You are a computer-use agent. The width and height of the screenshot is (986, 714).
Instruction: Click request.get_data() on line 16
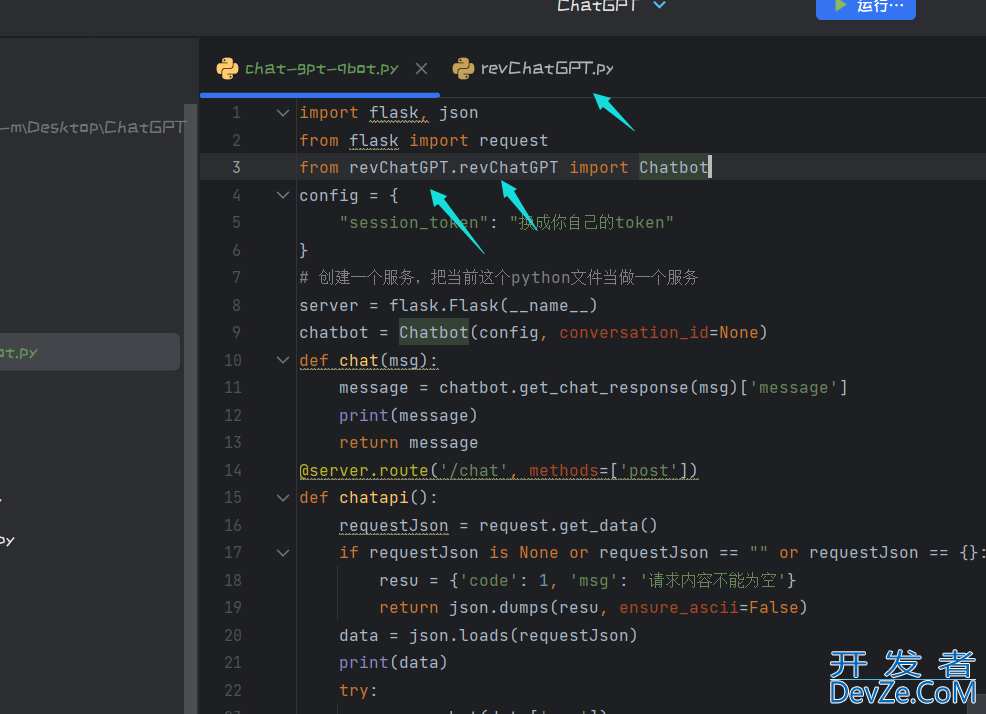point(568,525)
